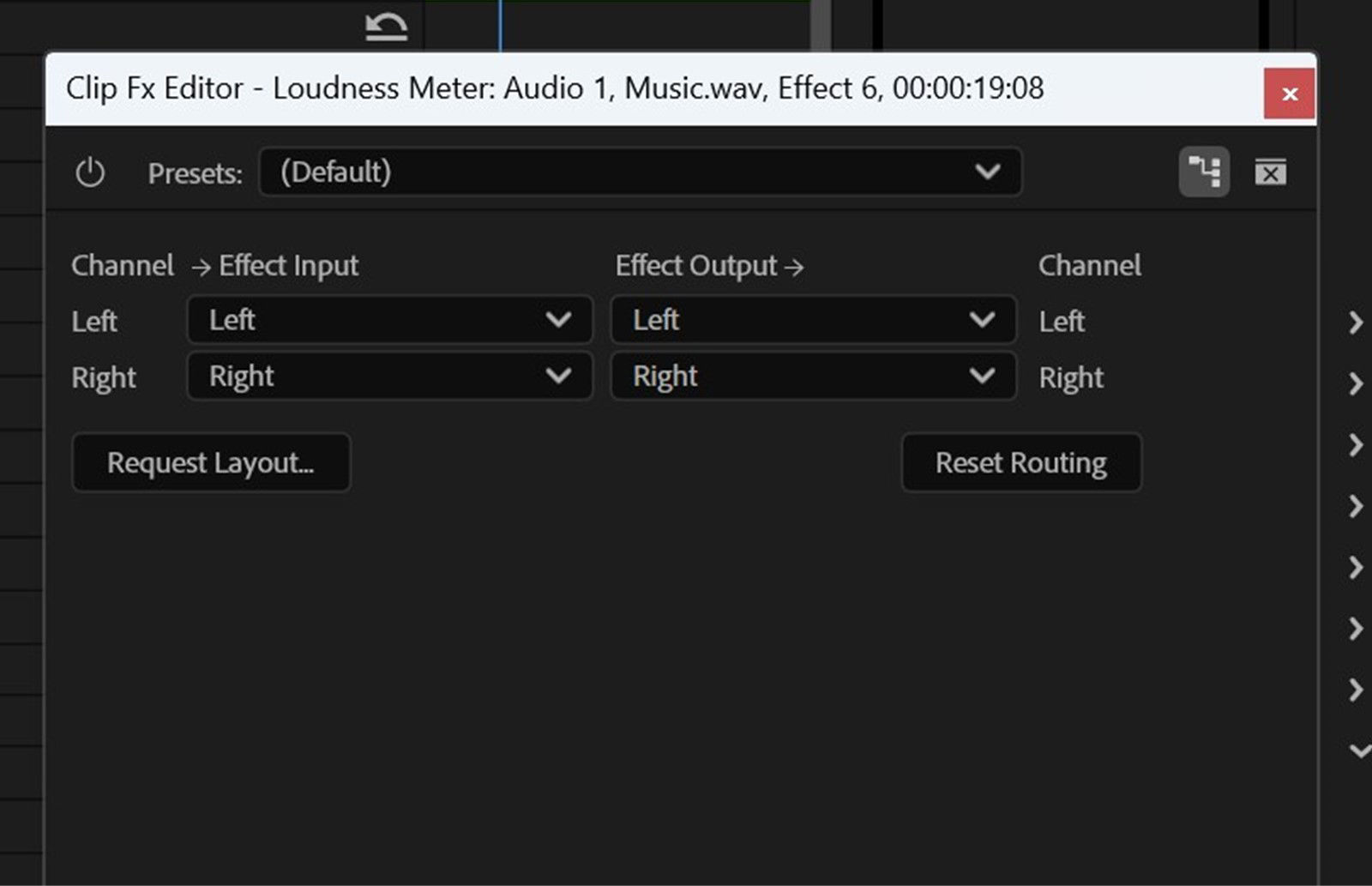Screen dimensions: 1372x886
Task: Click the Reset Routing button
Action: click(1021, 462)
